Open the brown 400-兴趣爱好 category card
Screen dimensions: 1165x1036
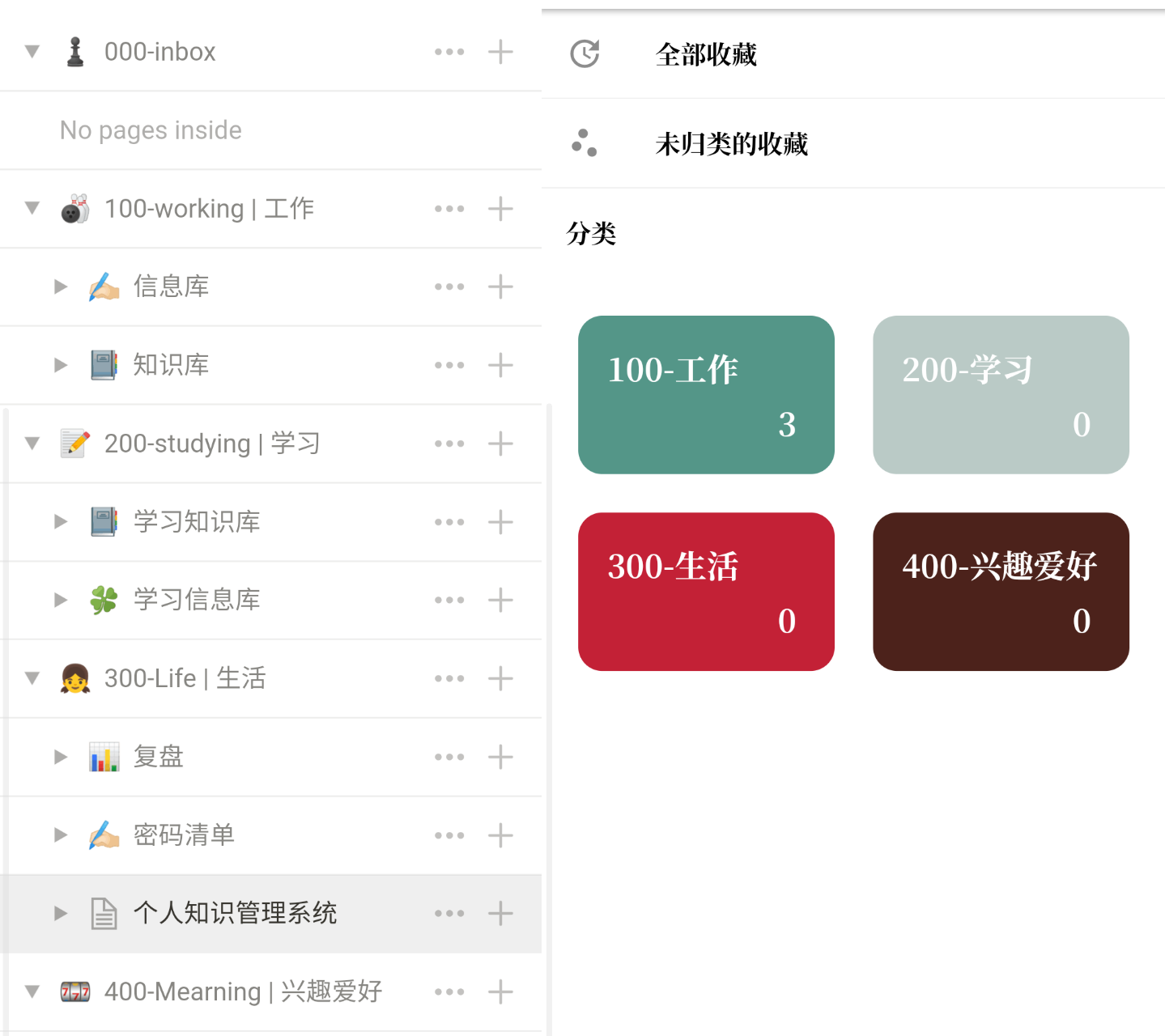[1001, 592]
